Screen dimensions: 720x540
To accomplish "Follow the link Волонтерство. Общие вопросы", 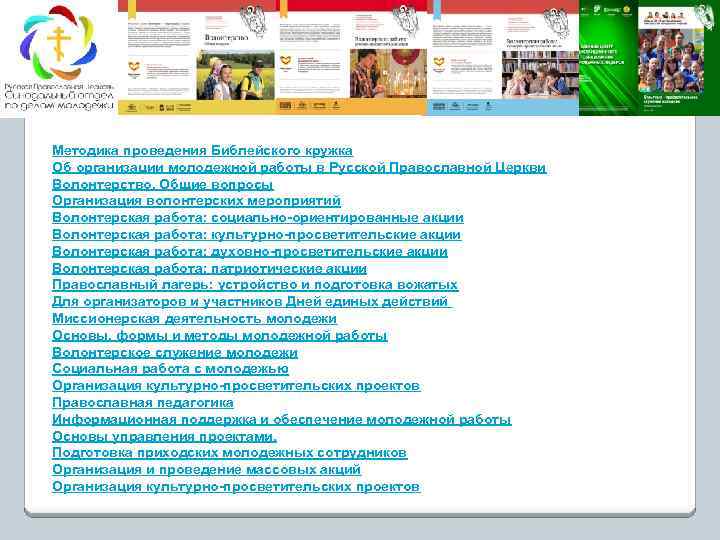I will 163,185.
